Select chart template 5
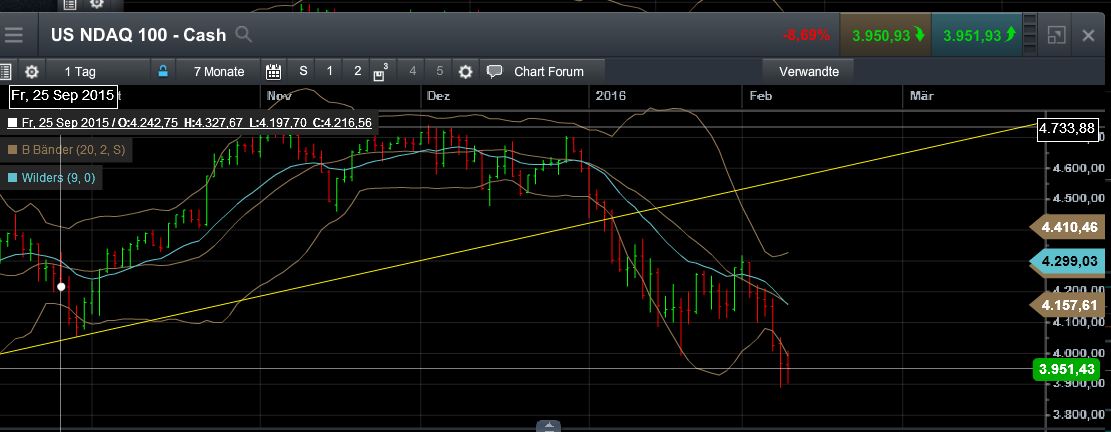Viewport: 1111px width, 432px height. tap(439, 71)
